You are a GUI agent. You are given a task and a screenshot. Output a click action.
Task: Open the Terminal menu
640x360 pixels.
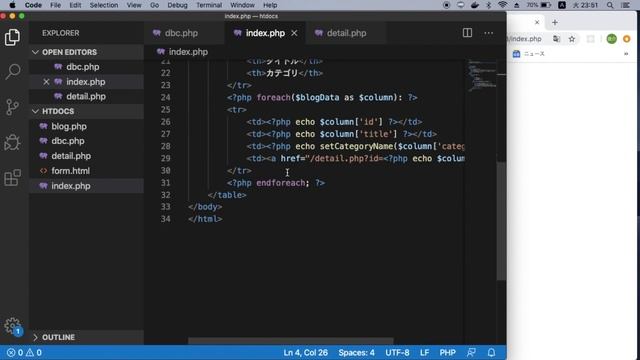pos(209,5)
